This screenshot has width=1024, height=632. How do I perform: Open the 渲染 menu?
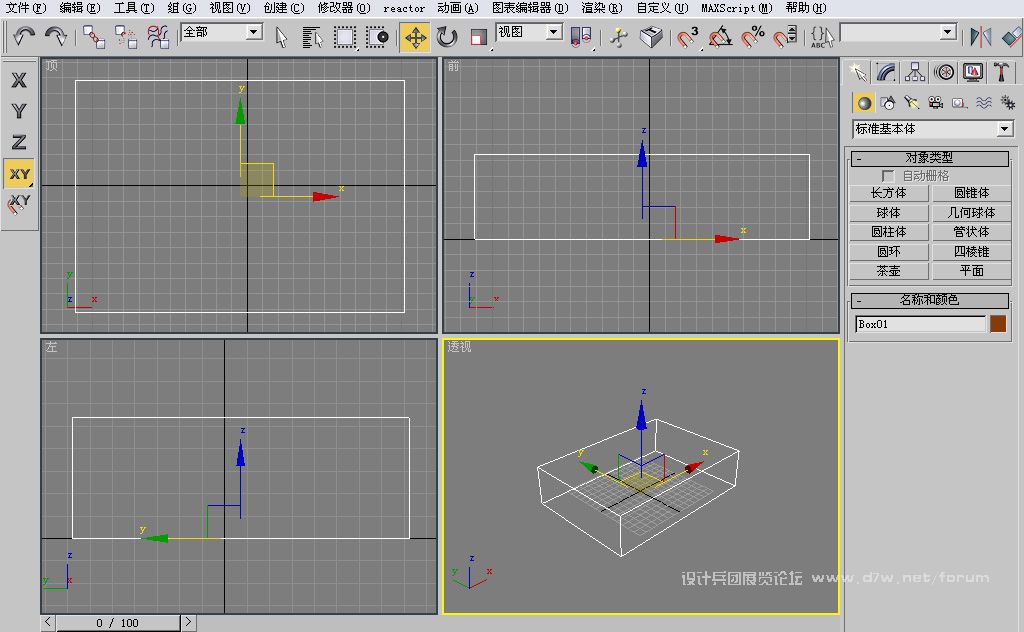(x=601, y=8)
